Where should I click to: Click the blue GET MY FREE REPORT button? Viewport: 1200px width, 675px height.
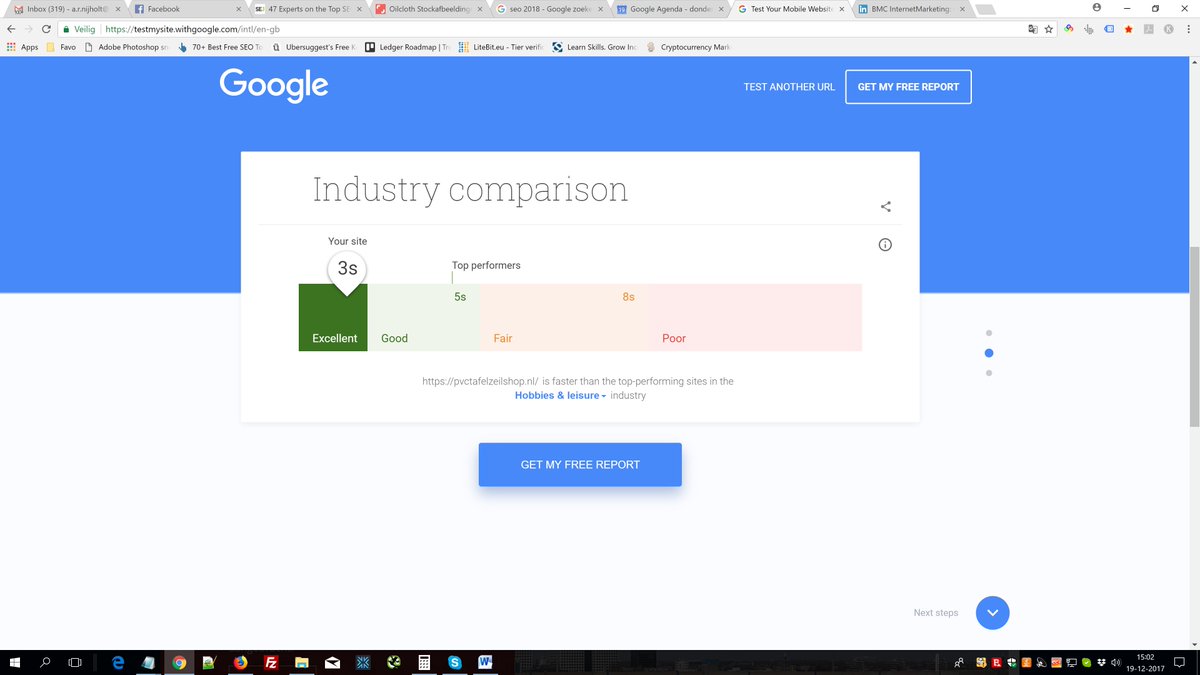pyautogui.click(x=580, y=465)
